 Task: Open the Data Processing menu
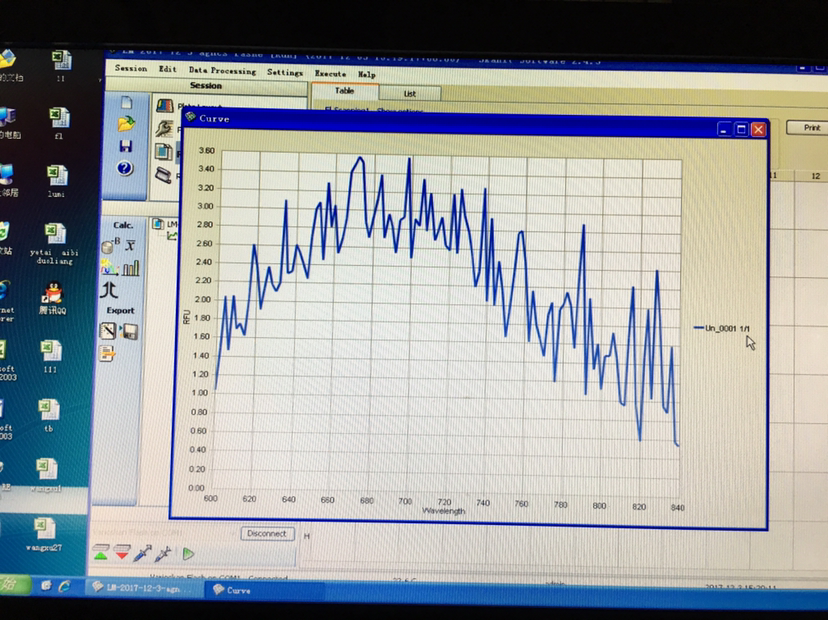click(222, 70)
